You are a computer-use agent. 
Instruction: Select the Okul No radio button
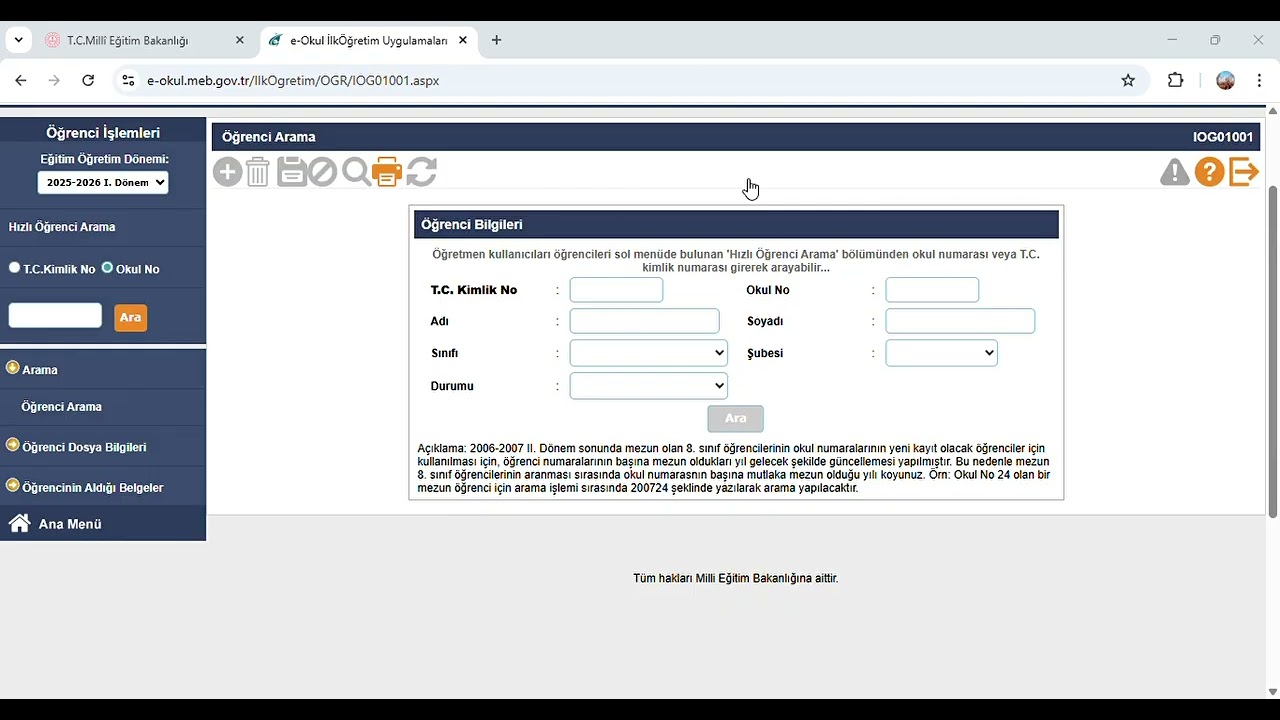107,268
